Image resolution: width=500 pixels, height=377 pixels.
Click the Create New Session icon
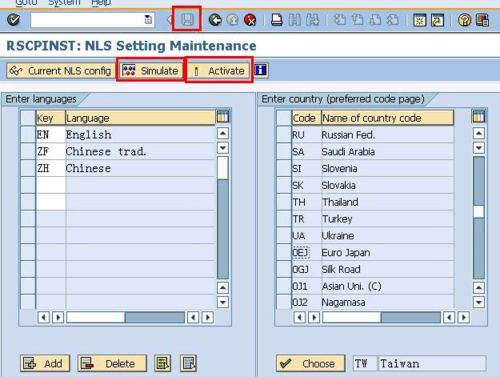point(420,20)
